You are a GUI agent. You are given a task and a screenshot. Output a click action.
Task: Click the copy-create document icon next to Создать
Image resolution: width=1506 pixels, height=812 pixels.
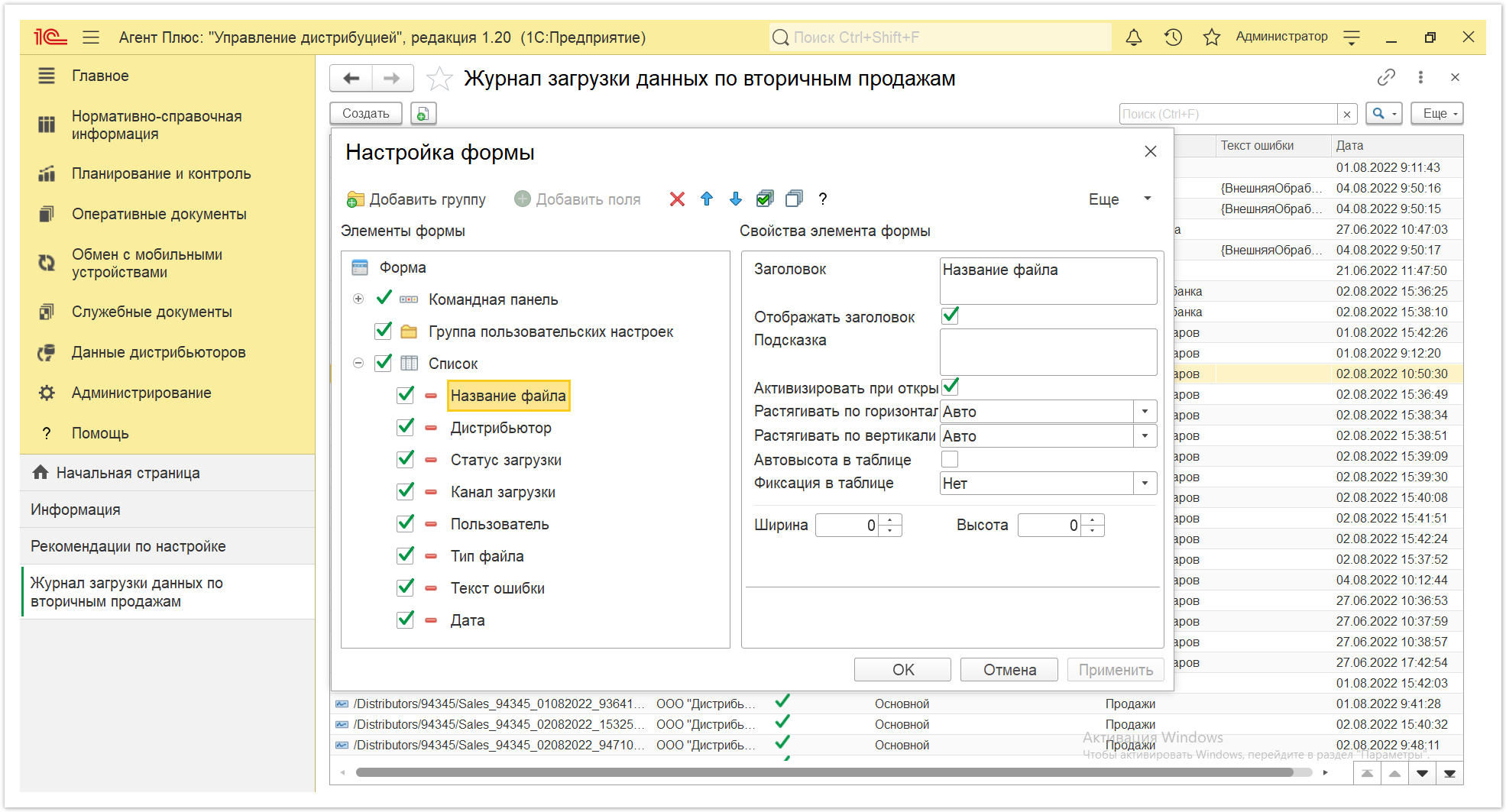(x=423, y=113)
